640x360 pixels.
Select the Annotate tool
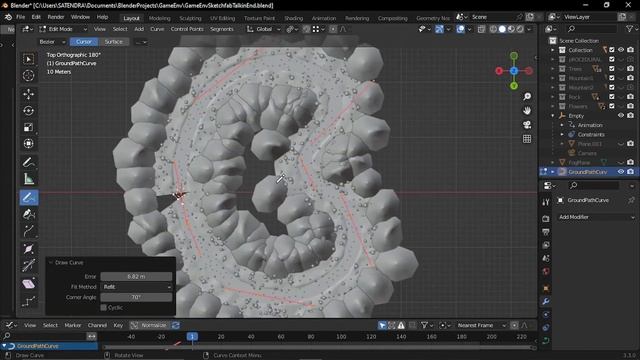(x=29, y=162)
